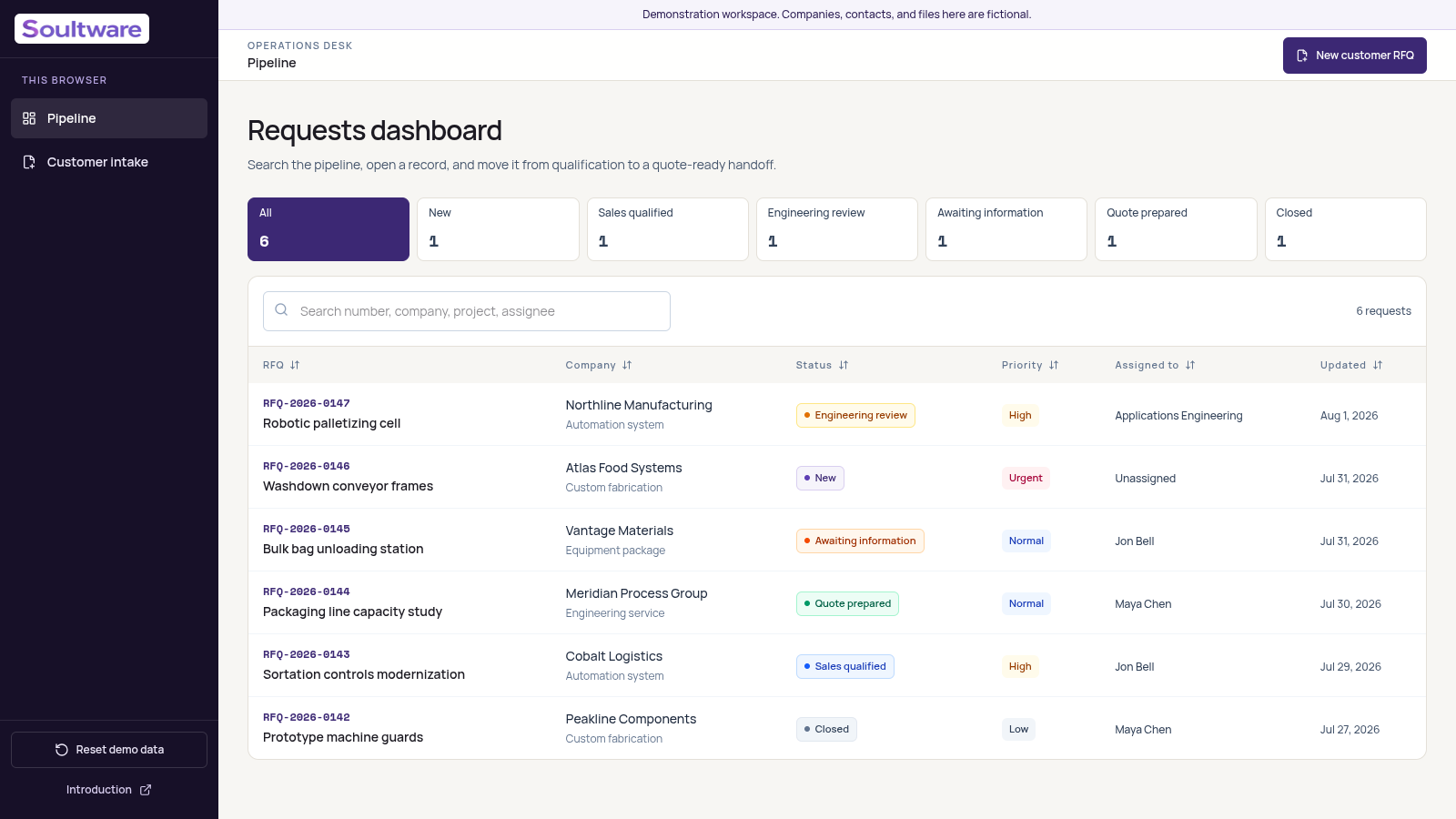Sort by Updated column arrows icon
Image resolution: width=1456 pixels, height=819 pixels.
[x=1378, y=365]
